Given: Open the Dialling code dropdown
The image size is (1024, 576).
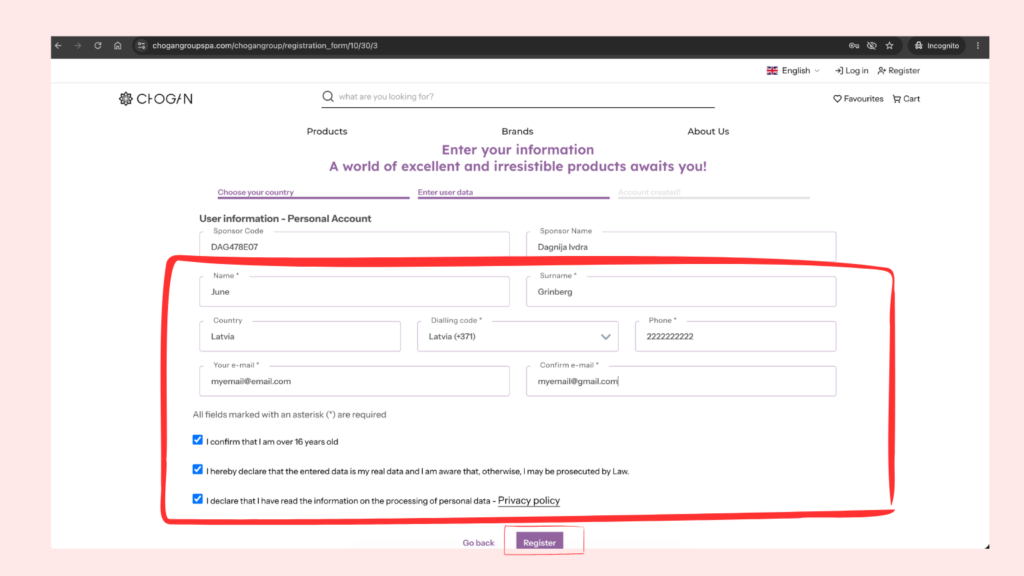Looking at the screenshot, I should [518, 336].
